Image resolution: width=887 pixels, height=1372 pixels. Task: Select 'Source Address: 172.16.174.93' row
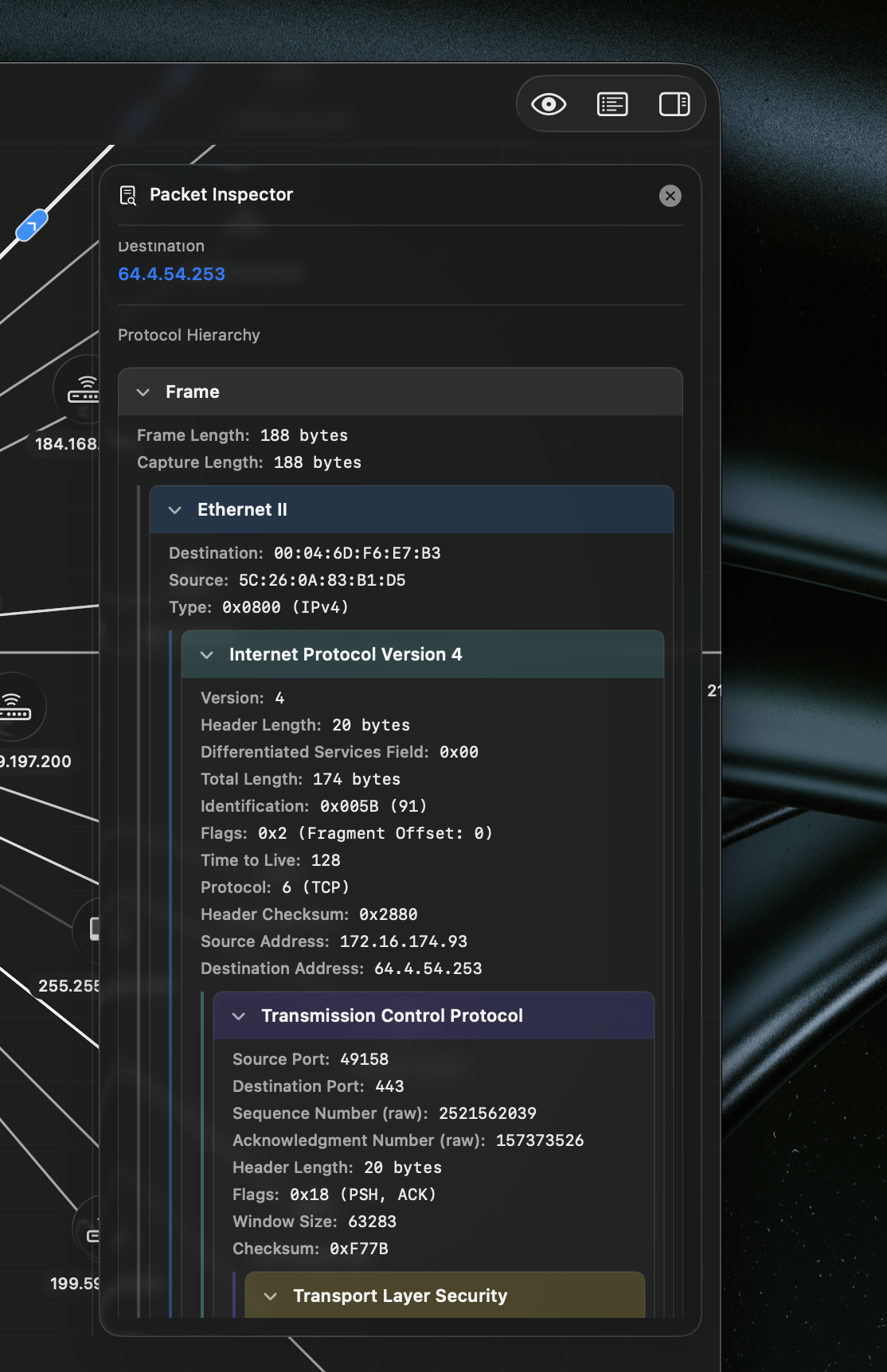click(334, 941)
